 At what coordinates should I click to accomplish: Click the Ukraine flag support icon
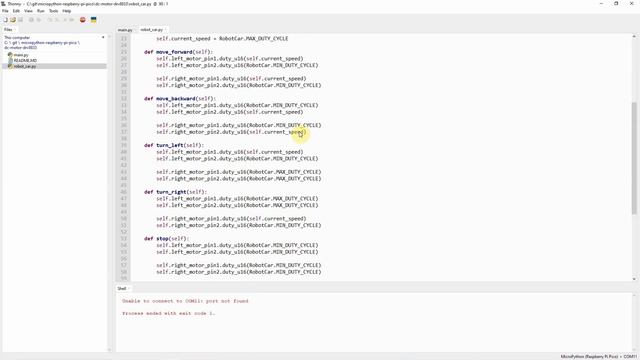(x=93, y=20)
